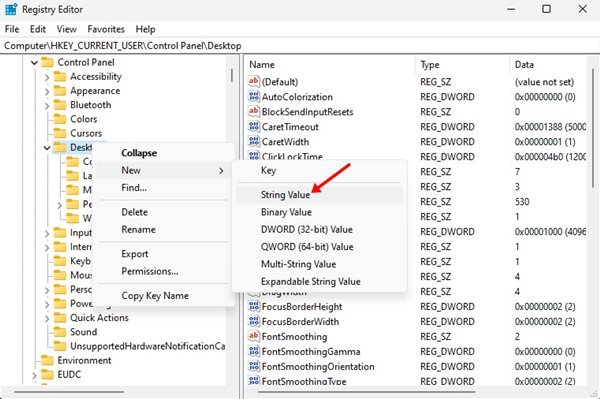
Task: Expand the Input key chevron
Action: (x=47, y=233)
